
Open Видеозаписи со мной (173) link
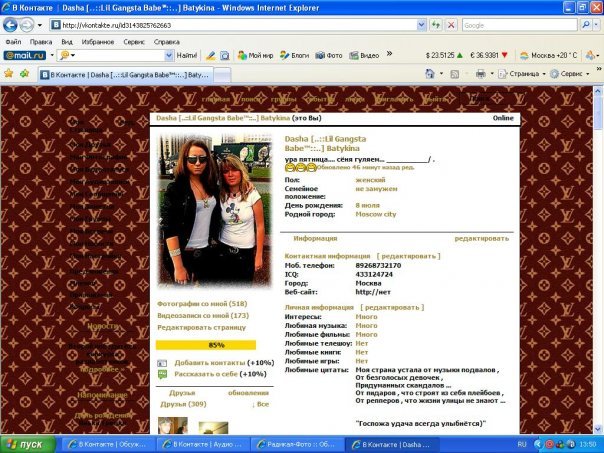click(x=203, y=316)
